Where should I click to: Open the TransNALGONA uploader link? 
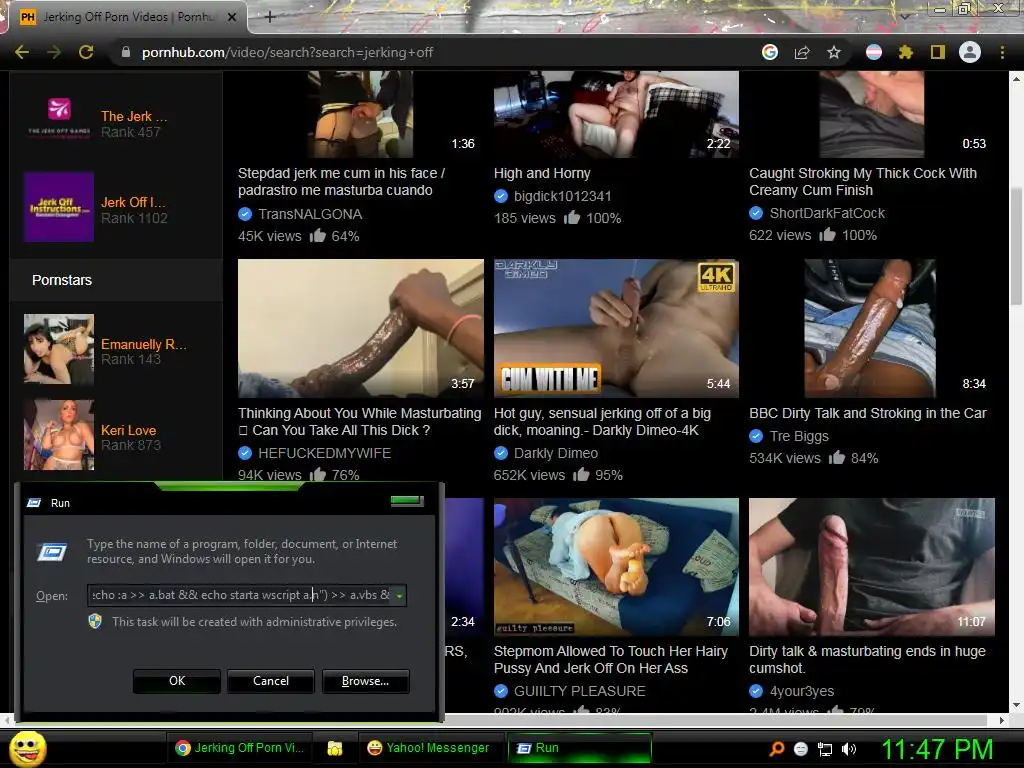point(310,214)
